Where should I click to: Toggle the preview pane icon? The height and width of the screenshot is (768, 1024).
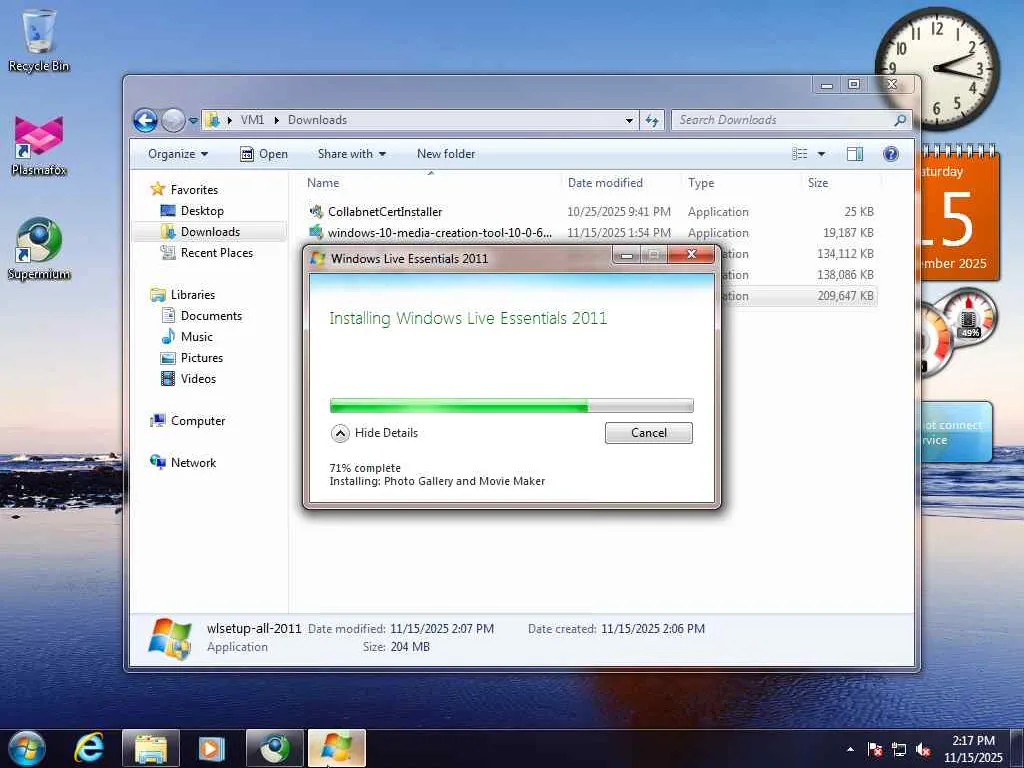coord(854,154)
